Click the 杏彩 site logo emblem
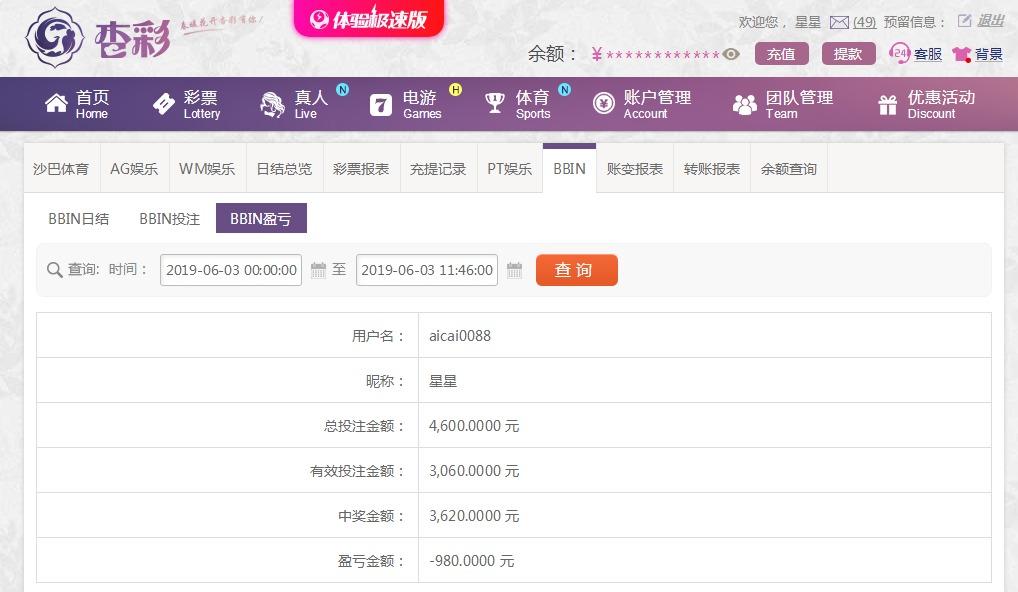The height and width of the screenshot is (592, 1018). point(55,37)
